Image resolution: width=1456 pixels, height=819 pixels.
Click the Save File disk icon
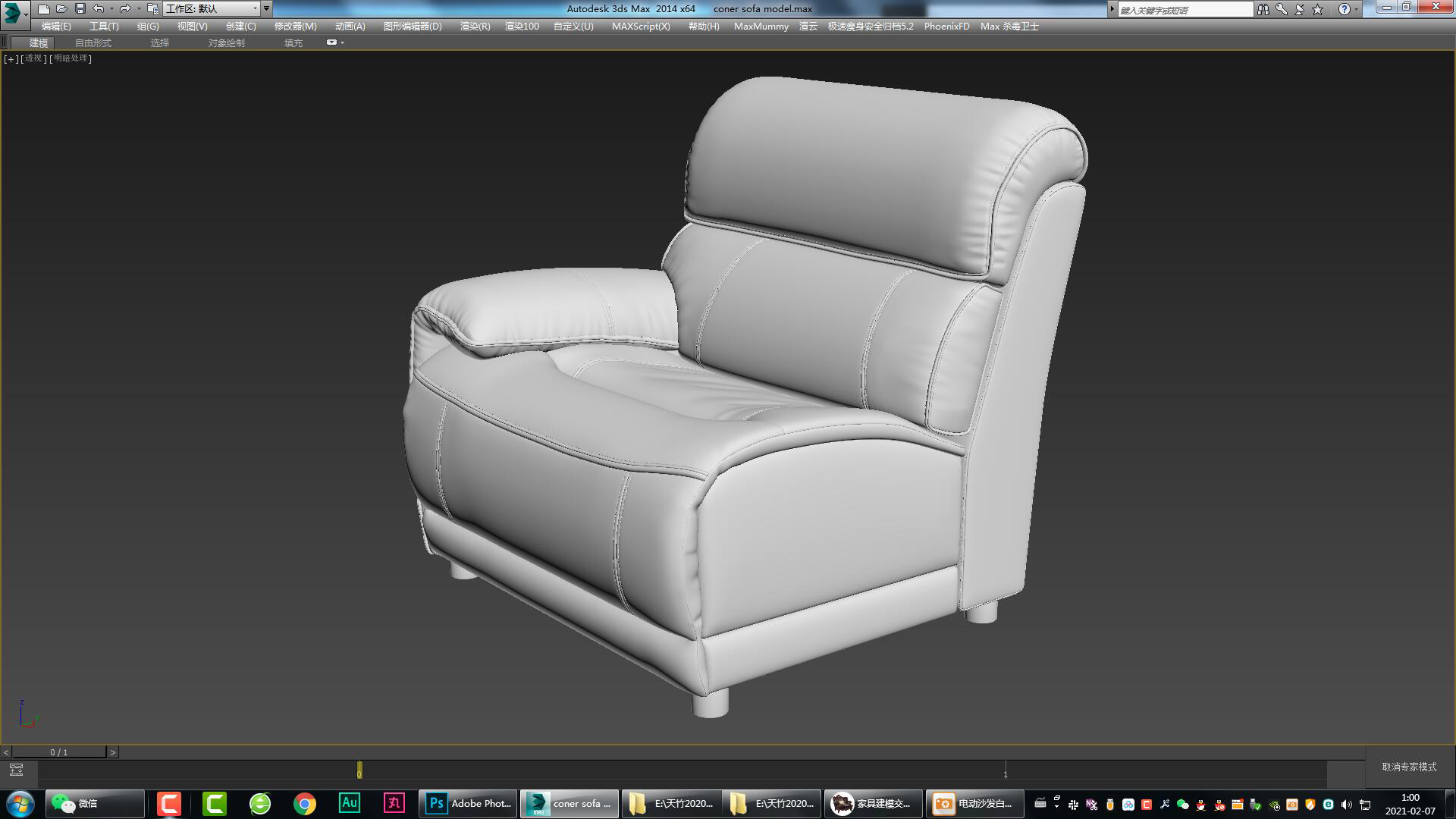pyautogui.click(x=79, y=8)
